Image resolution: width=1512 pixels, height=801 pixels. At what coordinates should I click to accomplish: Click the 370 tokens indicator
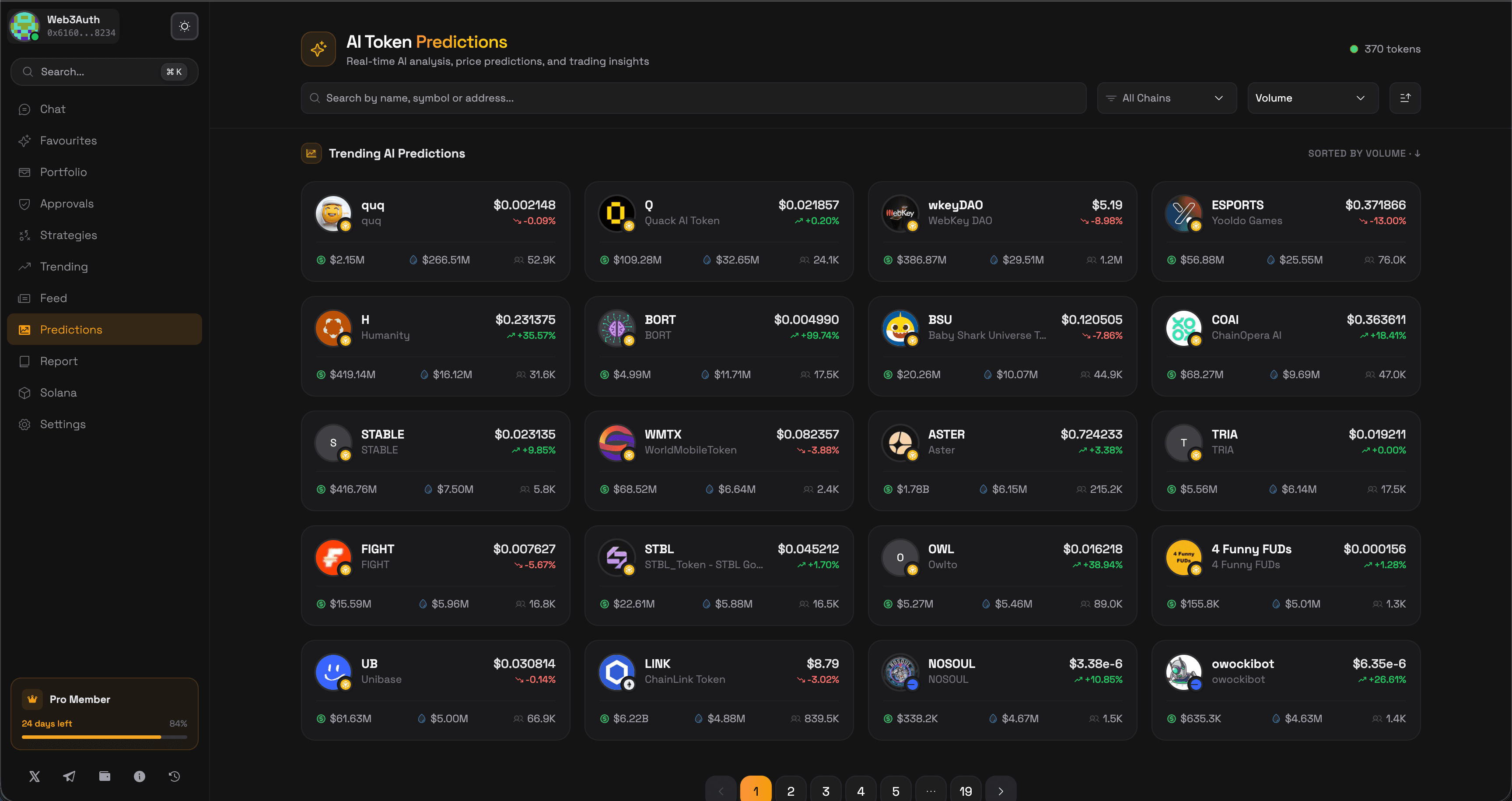(1385, 49)
